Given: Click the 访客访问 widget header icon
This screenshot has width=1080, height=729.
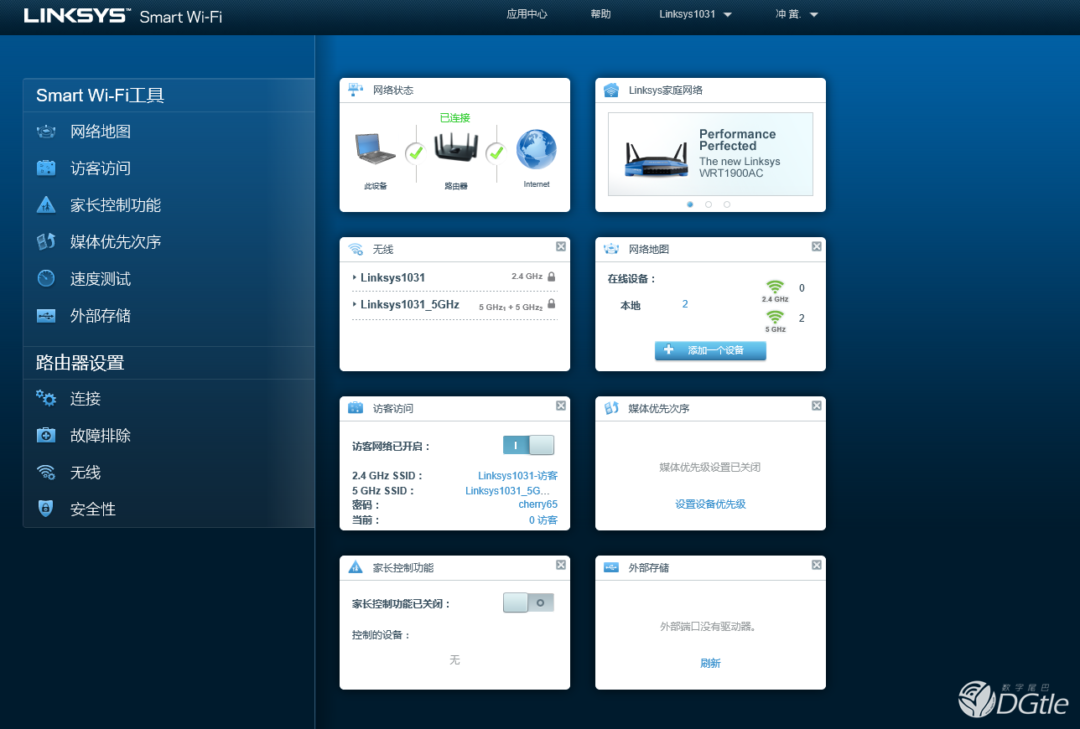Looking at the screenshot, I should pyautogui.click(x=355, y=408).
